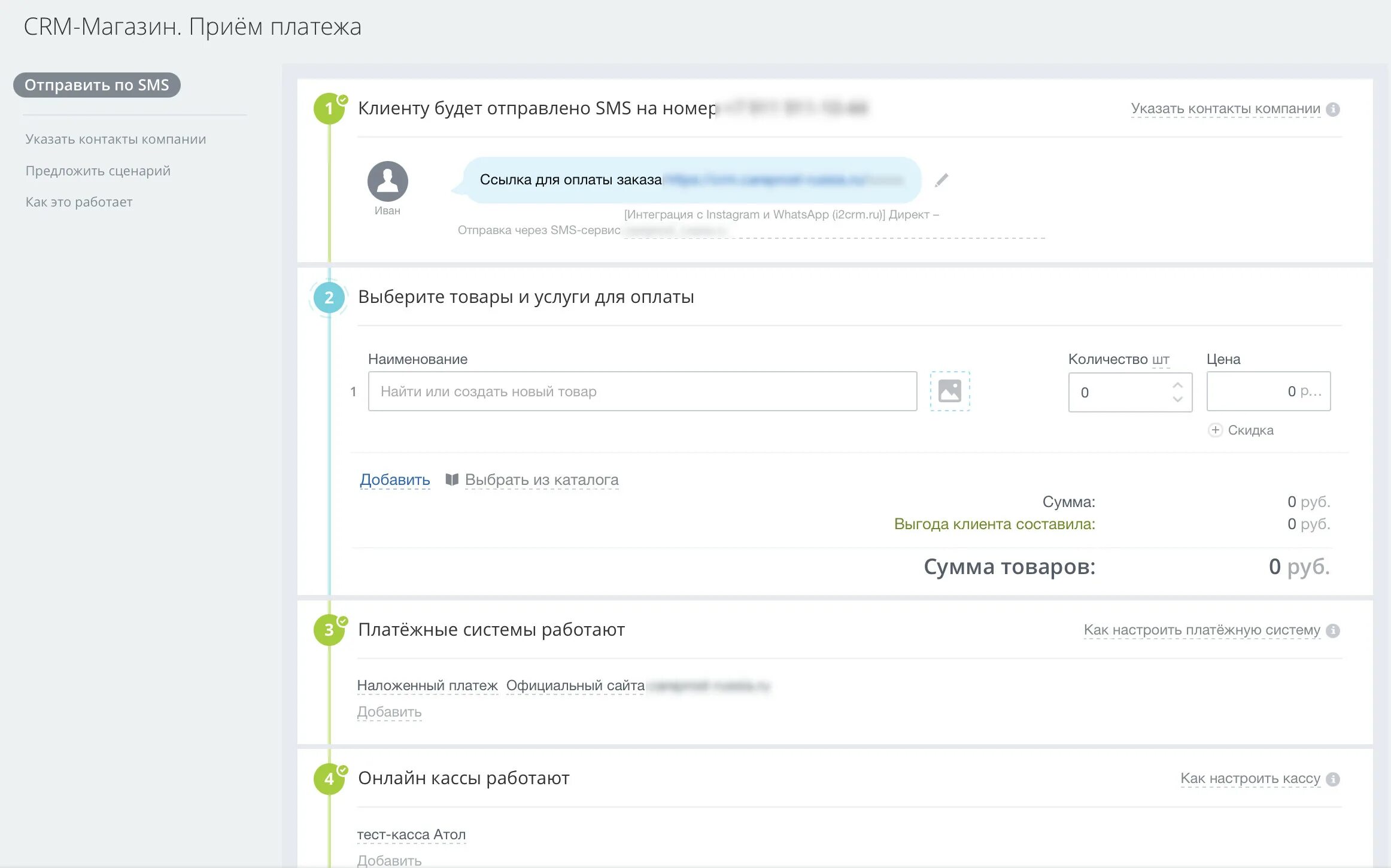Open Наложенный платеж payment system

(427, 686)
